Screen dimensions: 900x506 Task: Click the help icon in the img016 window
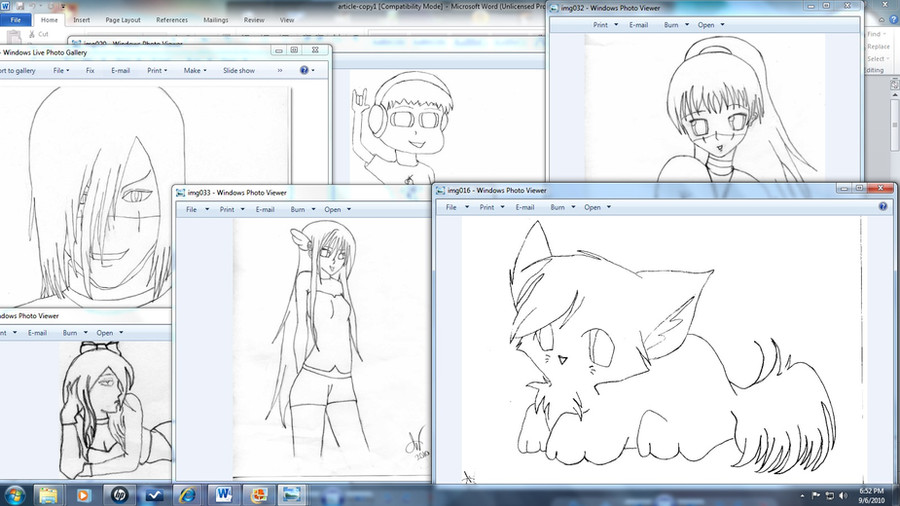click(x=883, y=207)
